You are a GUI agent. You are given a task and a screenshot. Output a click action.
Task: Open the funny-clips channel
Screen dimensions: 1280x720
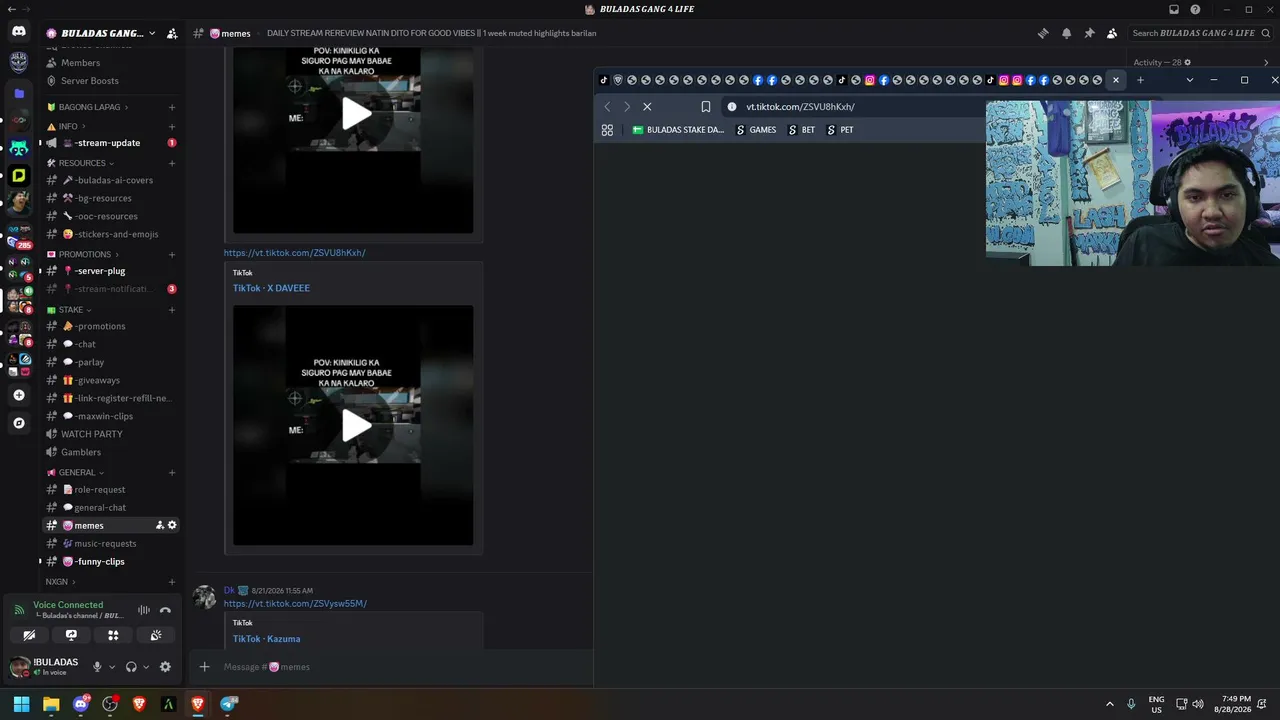pyautogui.click(x=111, y=562)
